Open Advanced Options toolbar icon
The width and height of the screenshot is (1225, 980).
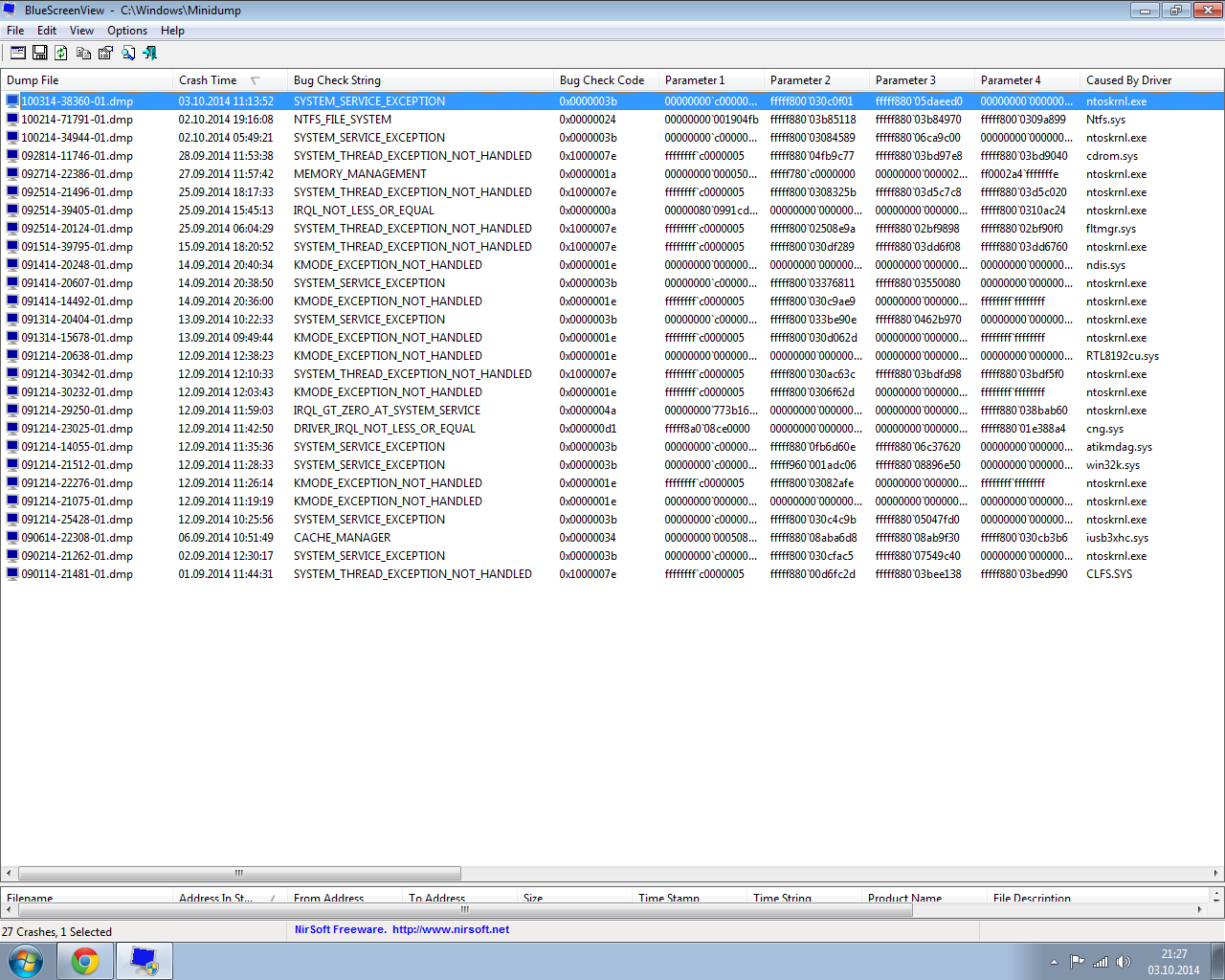pyautogui.click(x=17, y=53)
